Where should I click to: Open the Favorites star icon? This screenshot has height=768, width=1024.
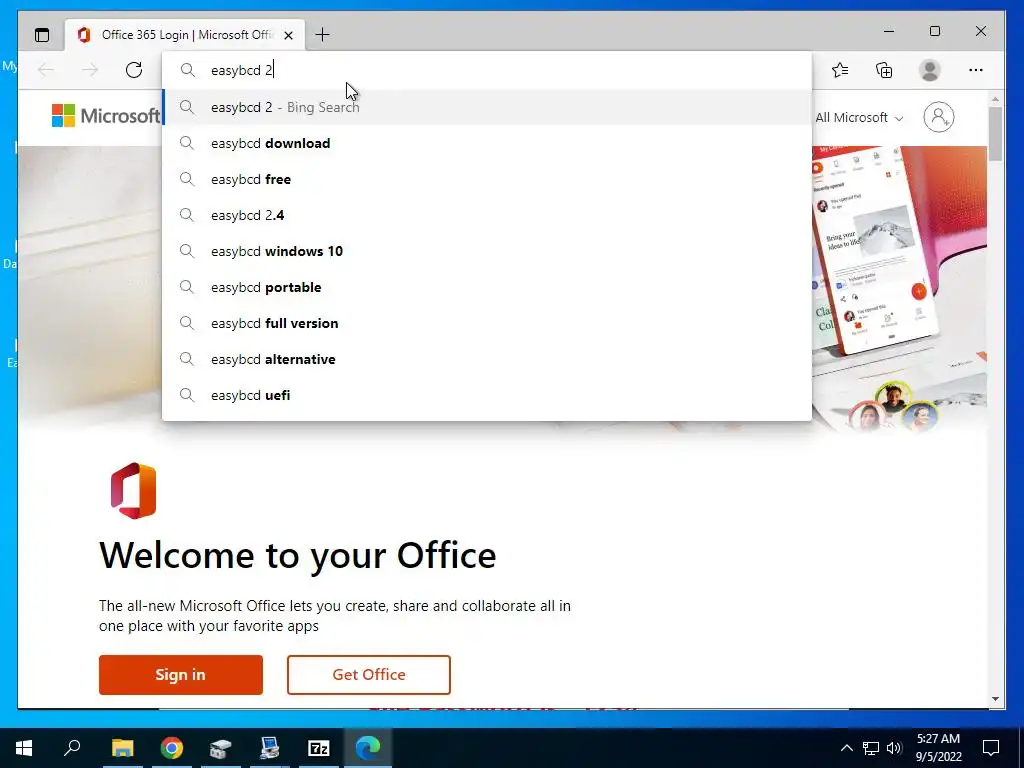coord(840,70)
